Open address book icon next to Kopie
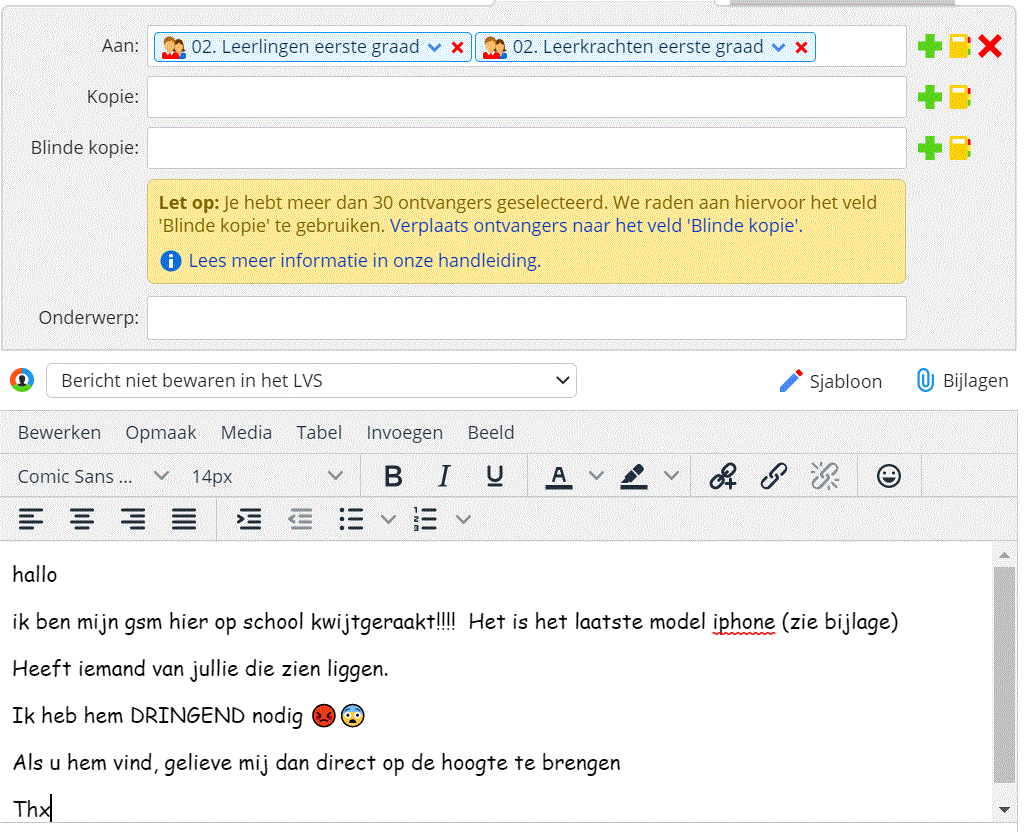 click(960, 97)
